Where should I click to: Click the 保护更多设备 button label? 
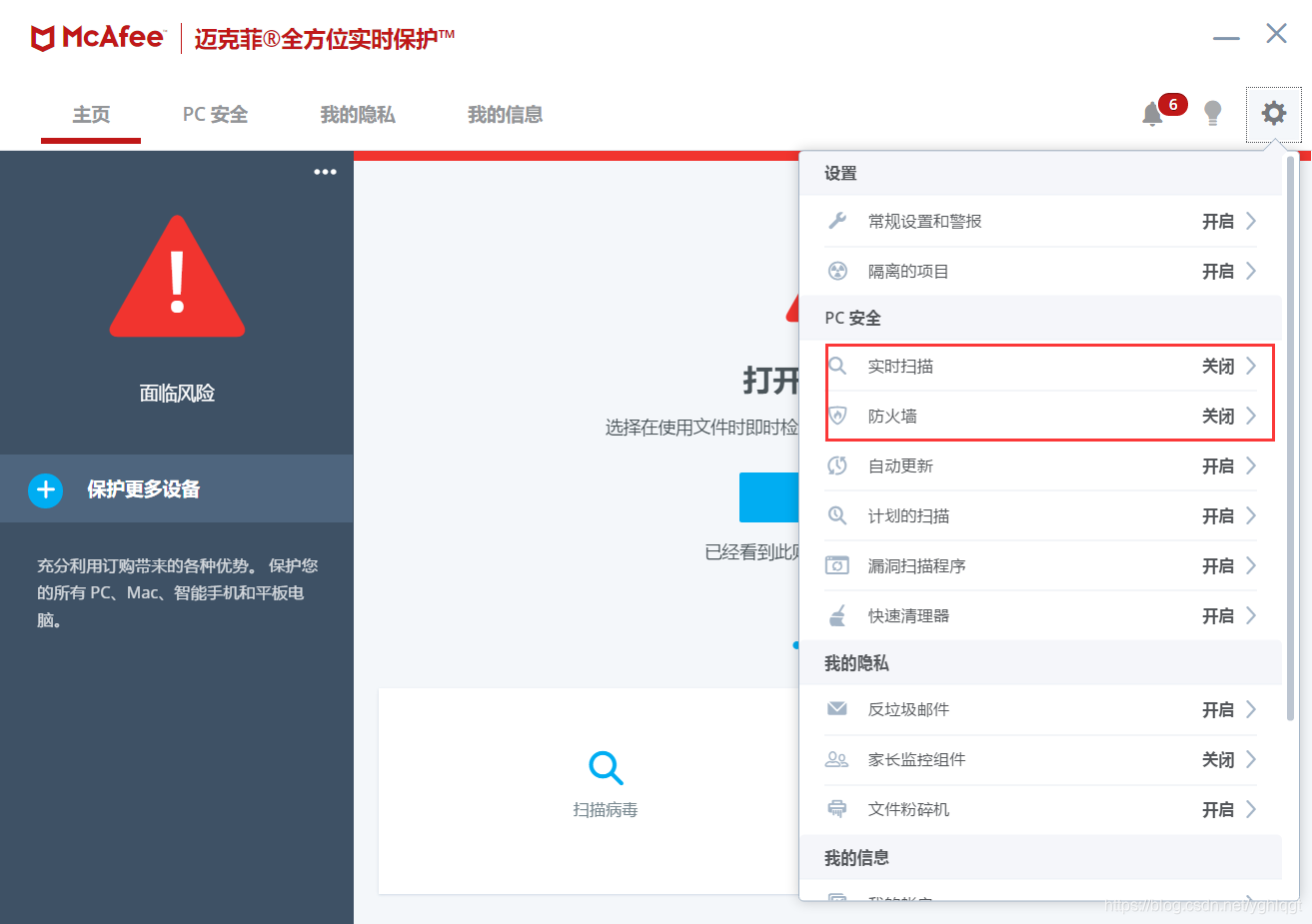(x=144, y=489)
